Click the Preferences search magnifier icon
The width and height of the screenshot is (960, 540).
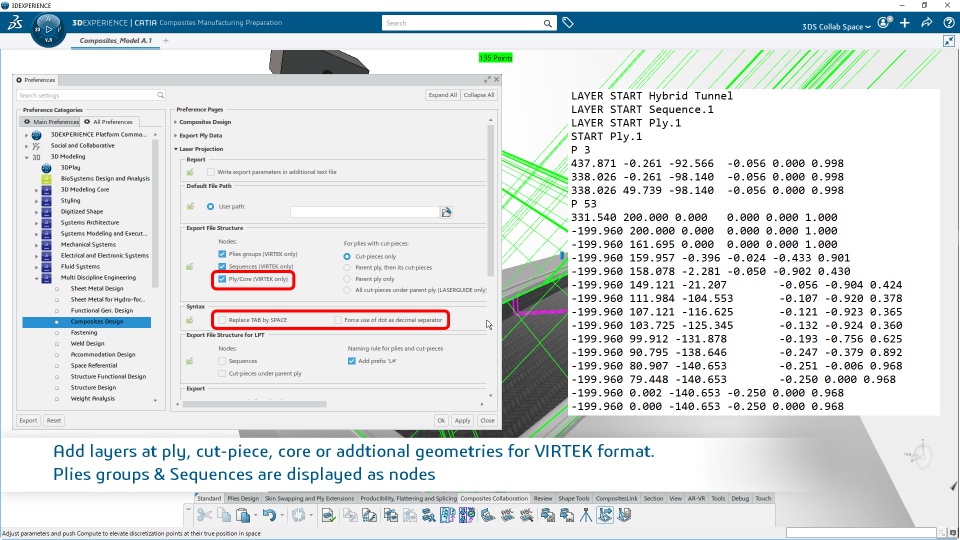pyautogui.click(x=160, y=95)
